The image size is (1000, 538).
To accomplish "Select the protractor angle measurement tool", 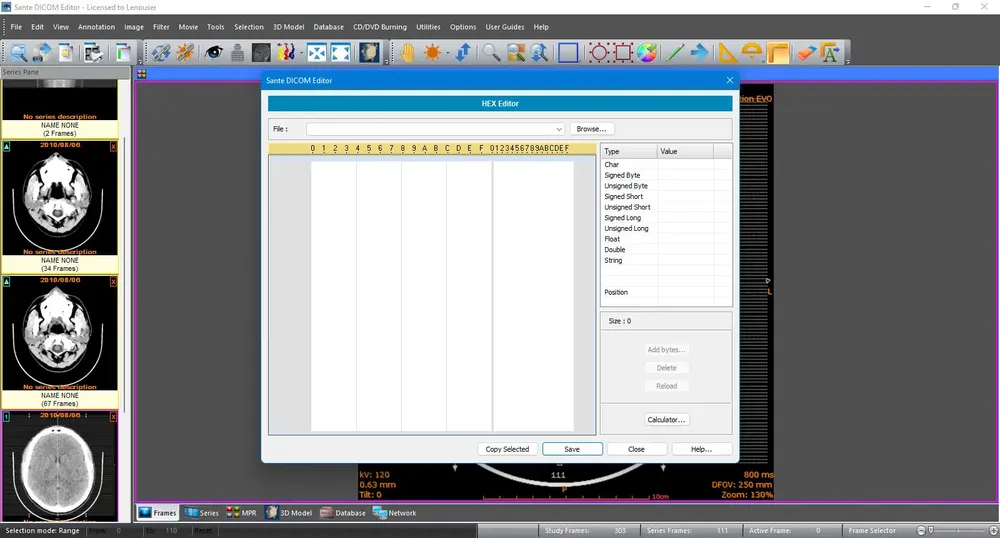I will [x=752, y=53].
